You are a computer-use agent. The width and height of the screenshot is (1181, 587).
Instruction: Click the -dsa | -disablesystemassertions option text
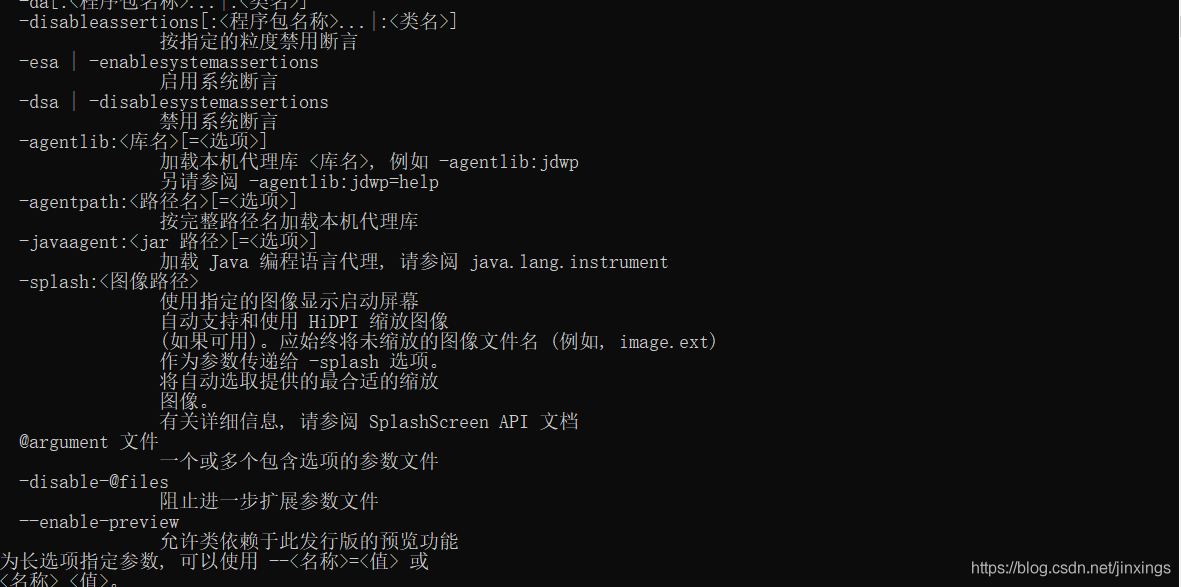[x=174, y=102]
